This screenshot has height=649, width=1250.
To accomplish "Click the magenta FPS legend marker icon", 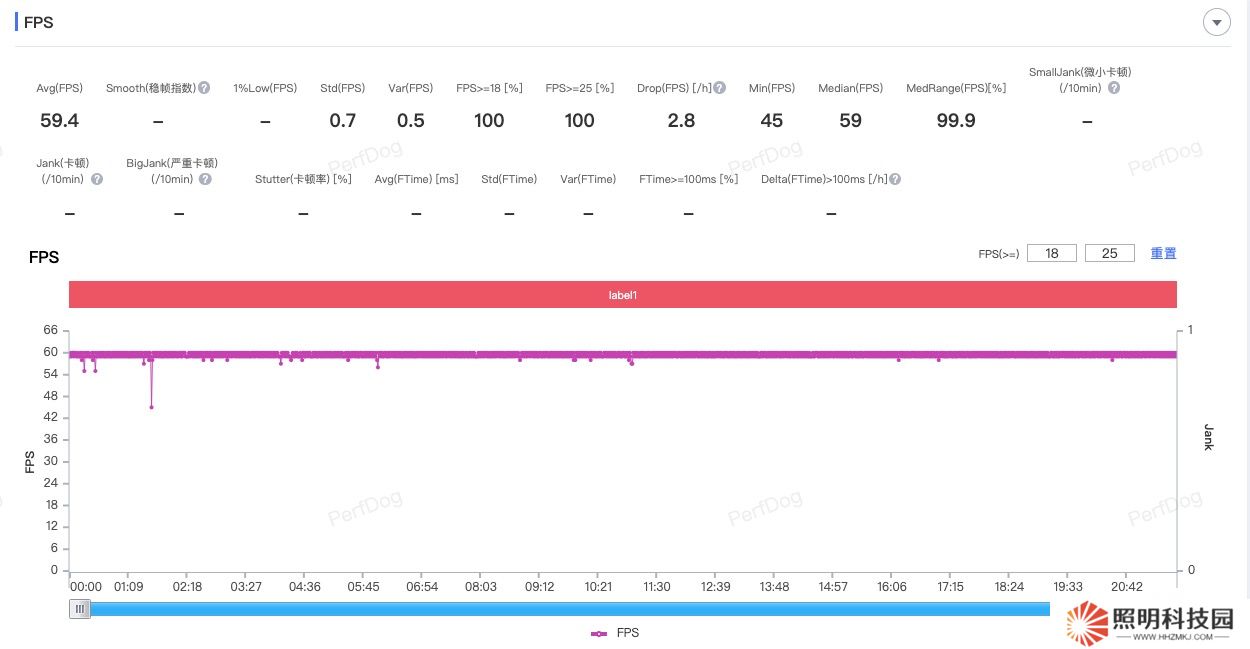I will pos(599,633).
